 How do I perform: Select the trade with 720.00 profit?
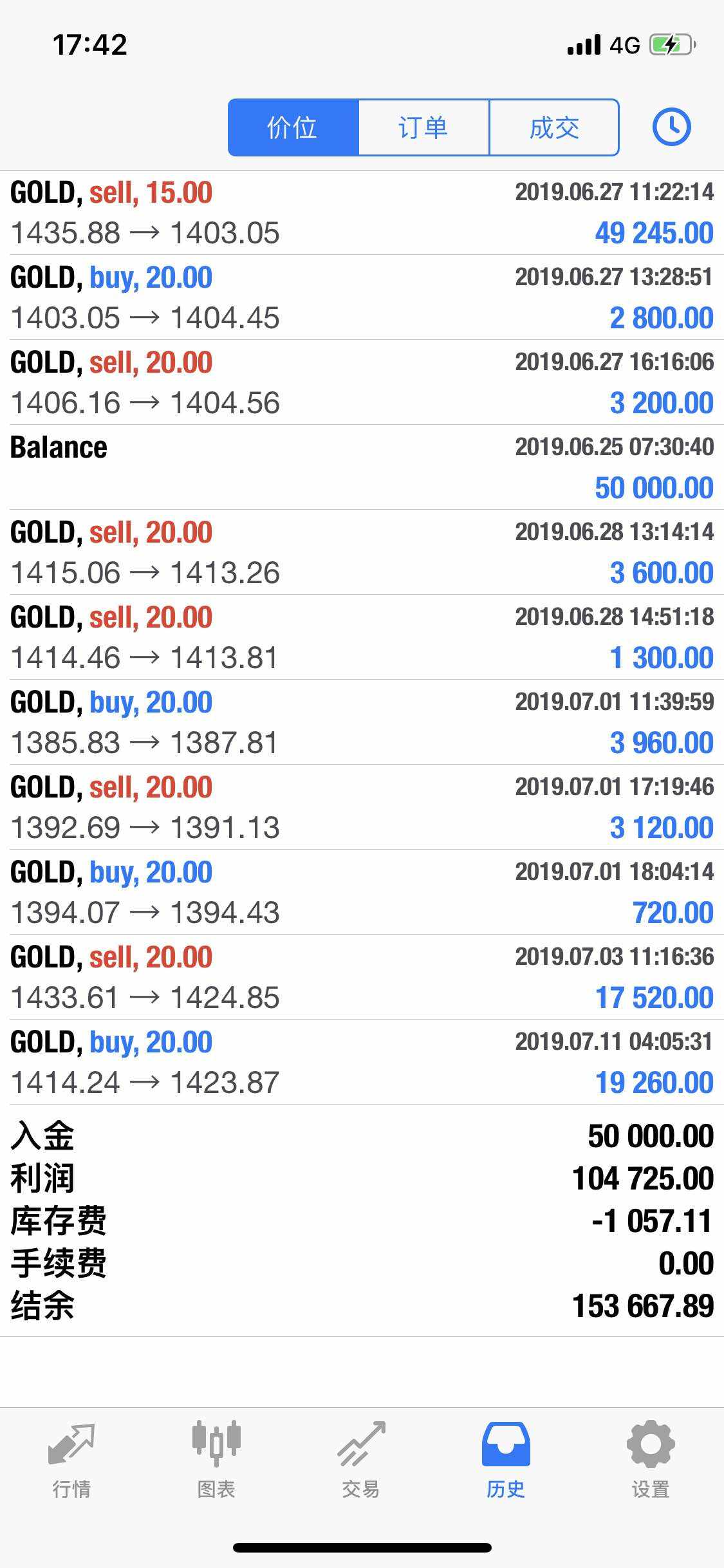[362, 892]
